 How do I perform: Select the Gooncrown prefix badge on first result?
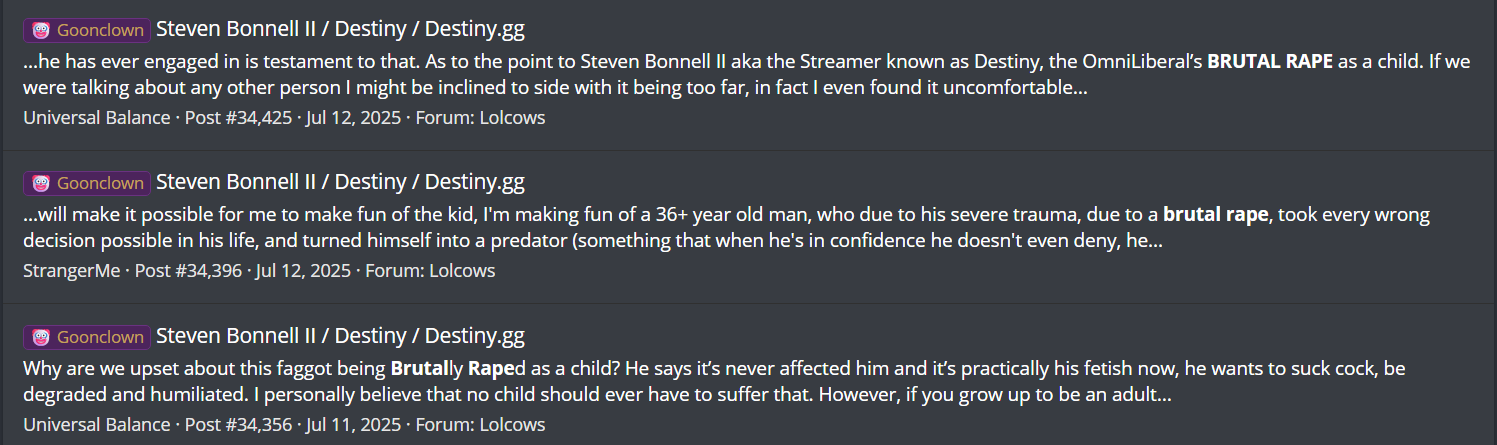87,30
